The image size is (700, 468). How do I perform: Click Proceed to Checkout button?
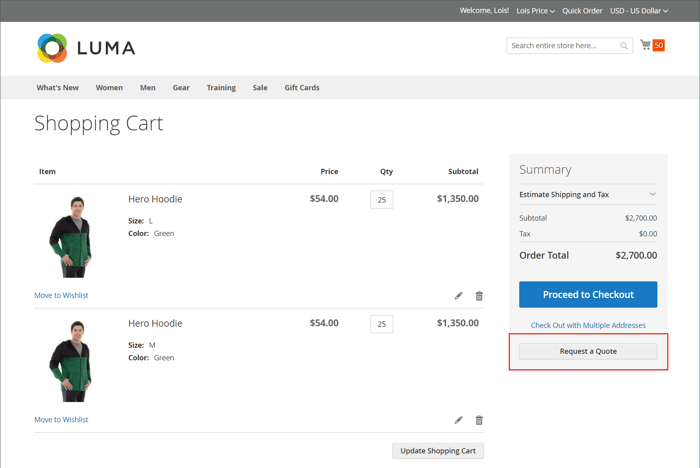click(588, 295)
